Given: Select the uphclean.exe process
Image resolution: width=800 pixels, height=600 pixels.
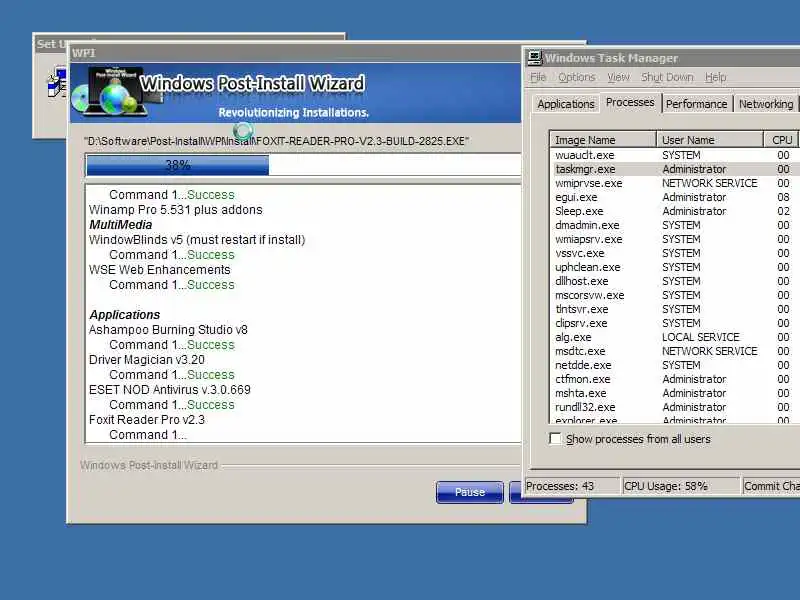Looking at the screenshot, I should click(673, 267).
